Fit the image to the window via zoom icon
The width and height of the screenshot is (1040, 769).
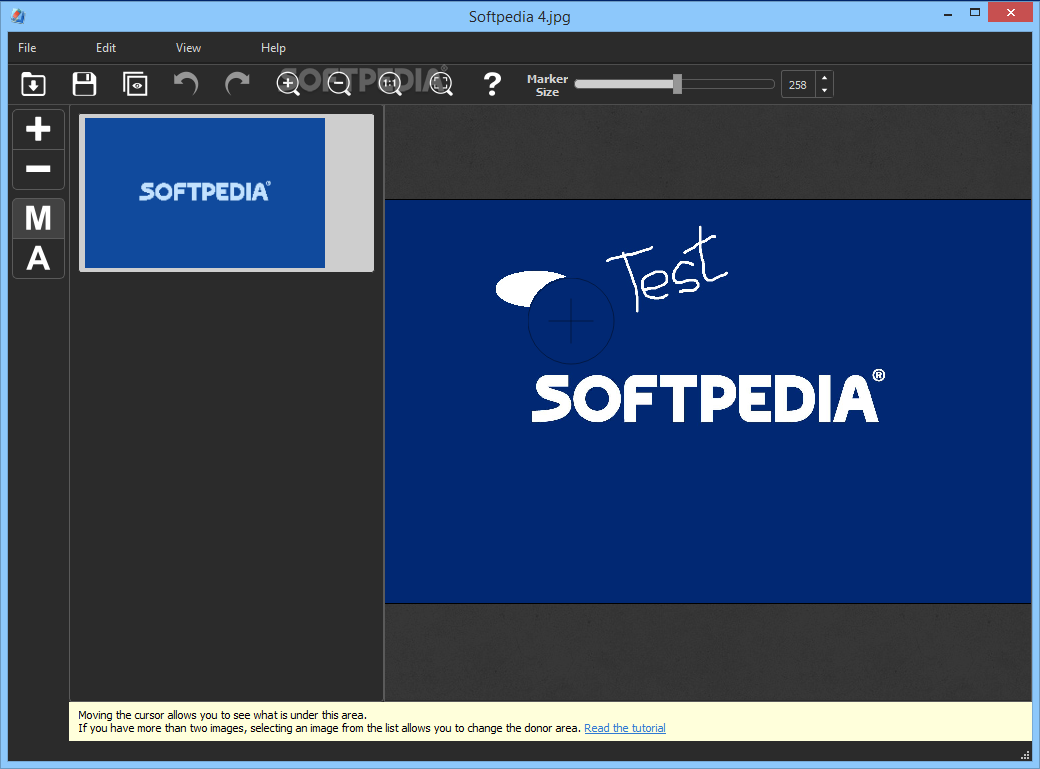pos(441,84)
